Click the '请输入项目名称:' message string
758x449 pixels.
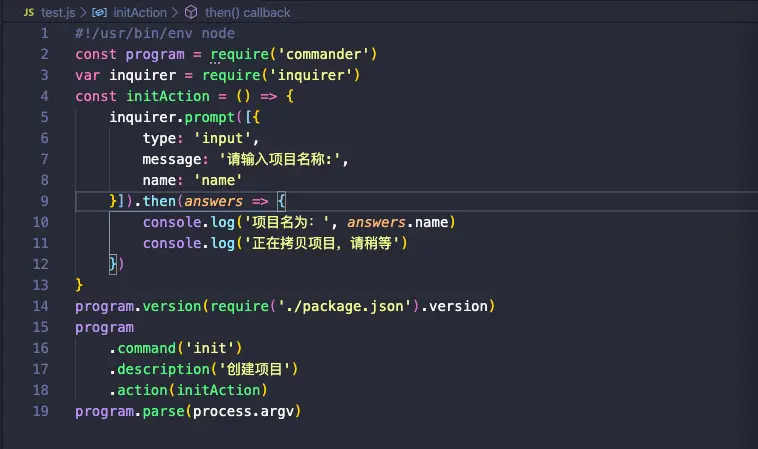coord(279,159)
